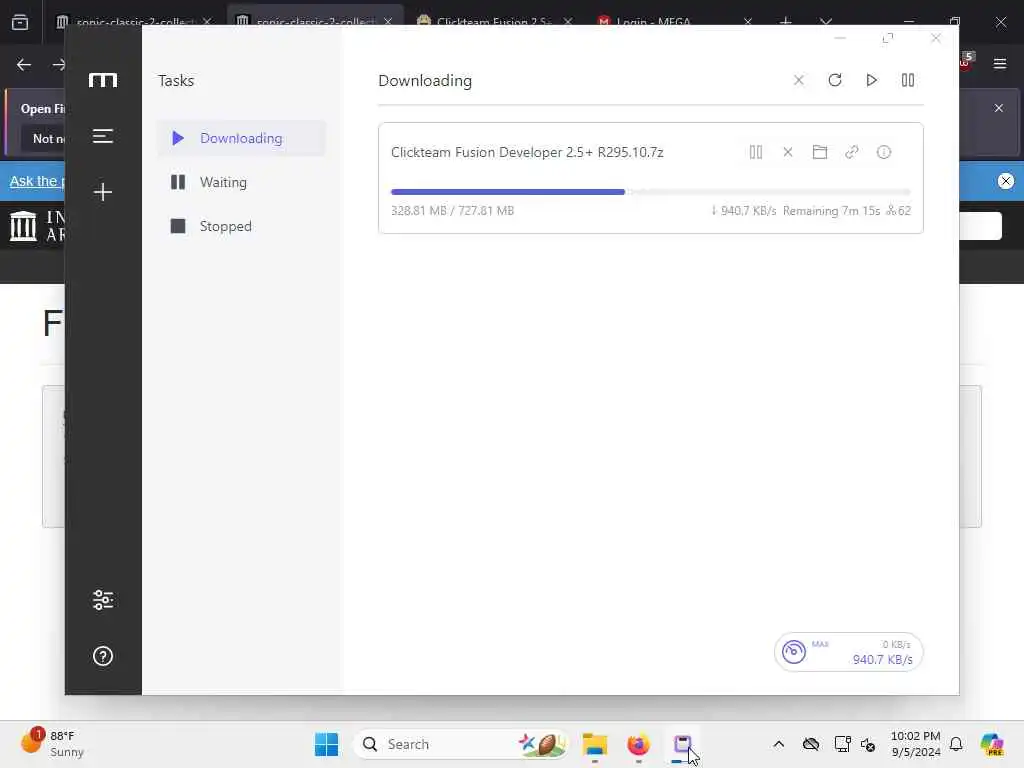The image size is (1024, 768).
Task: Show Clickteam Fusion file in folder
Action: pos(820,152)
